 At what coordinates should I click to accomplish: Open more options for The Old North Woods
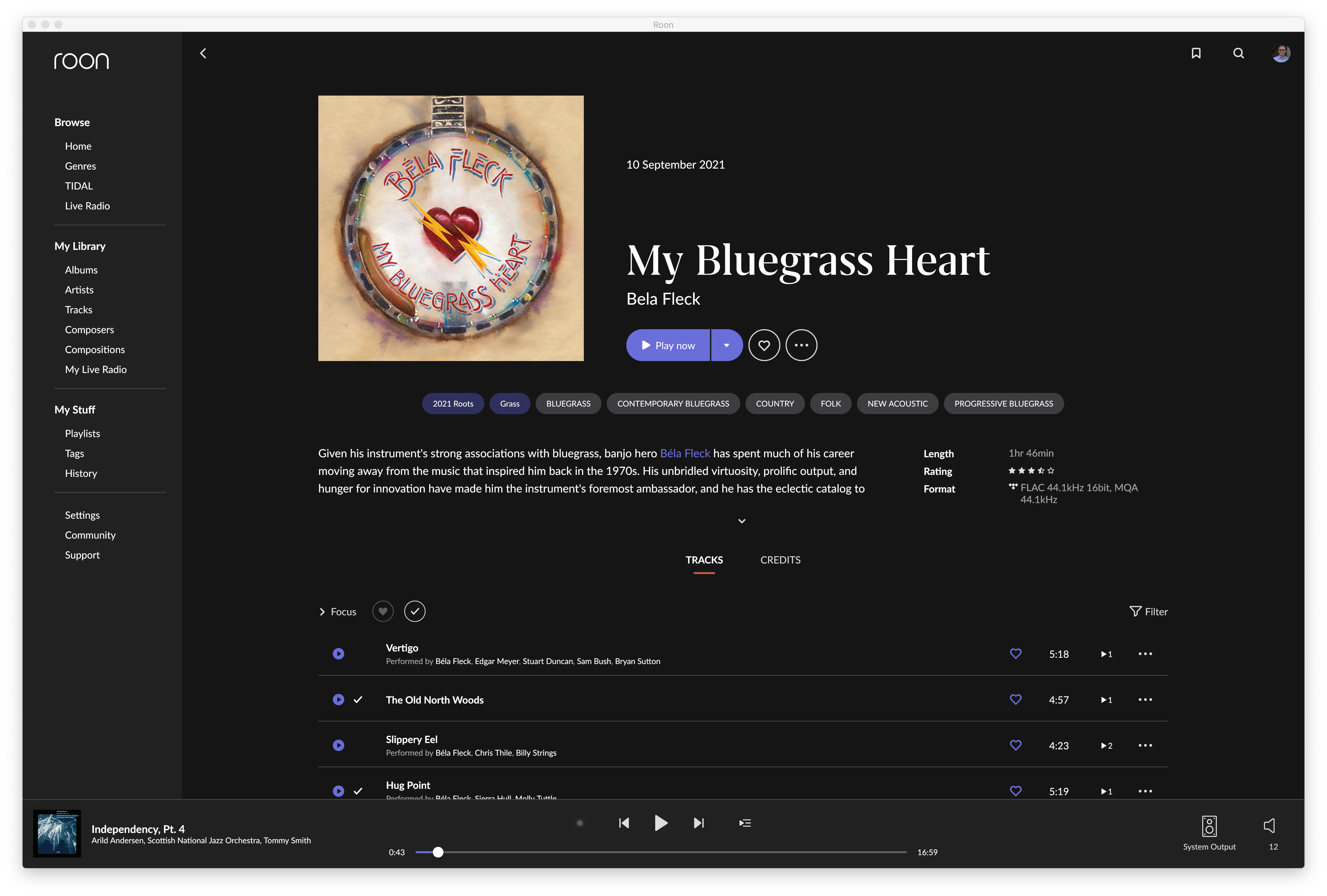1145,699
